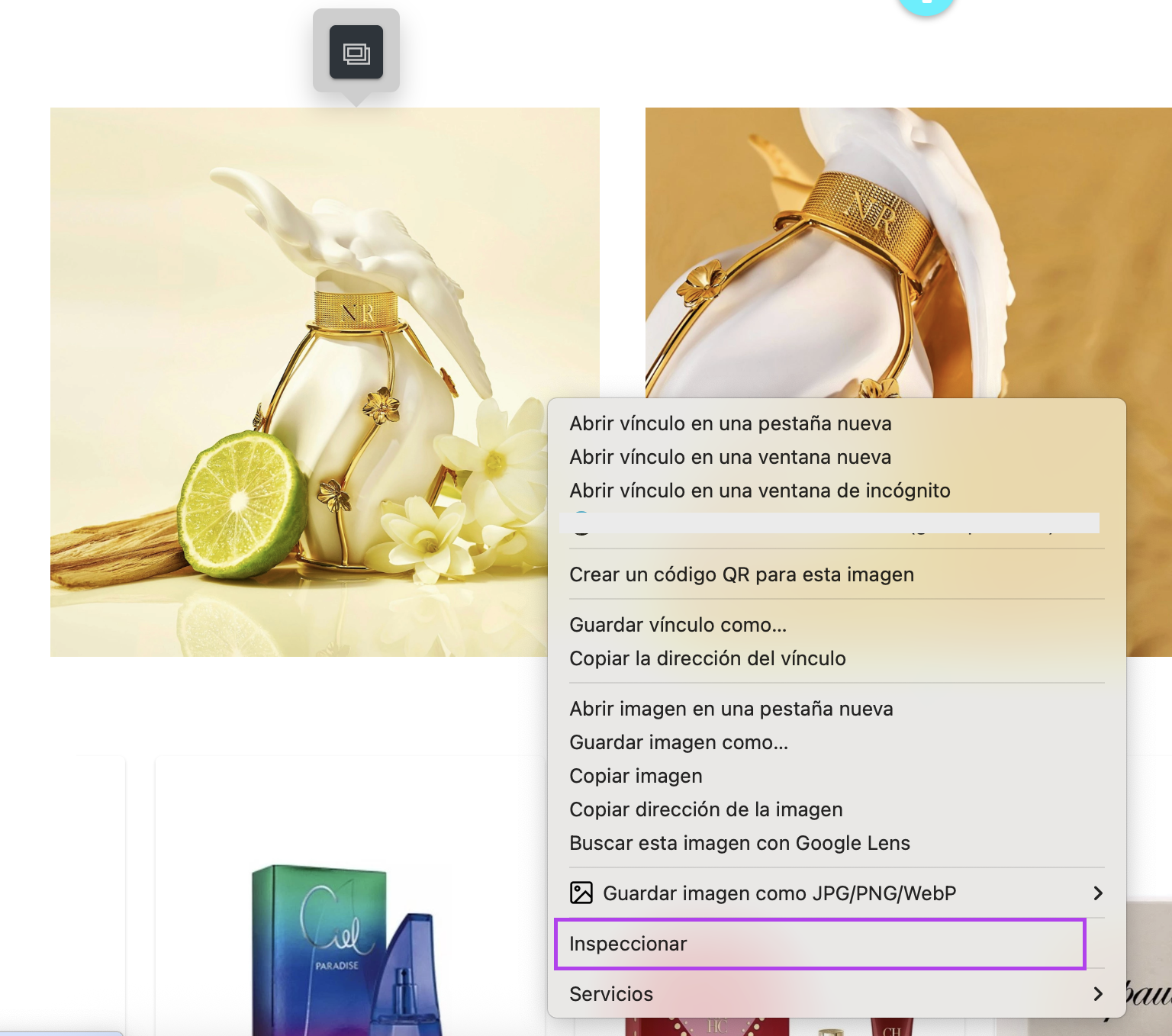The image size is (1172, 1036).
Task: Click the picture icon beside Guardar imagen como JPG/PNG/WebP
Action: pos(581,893)
